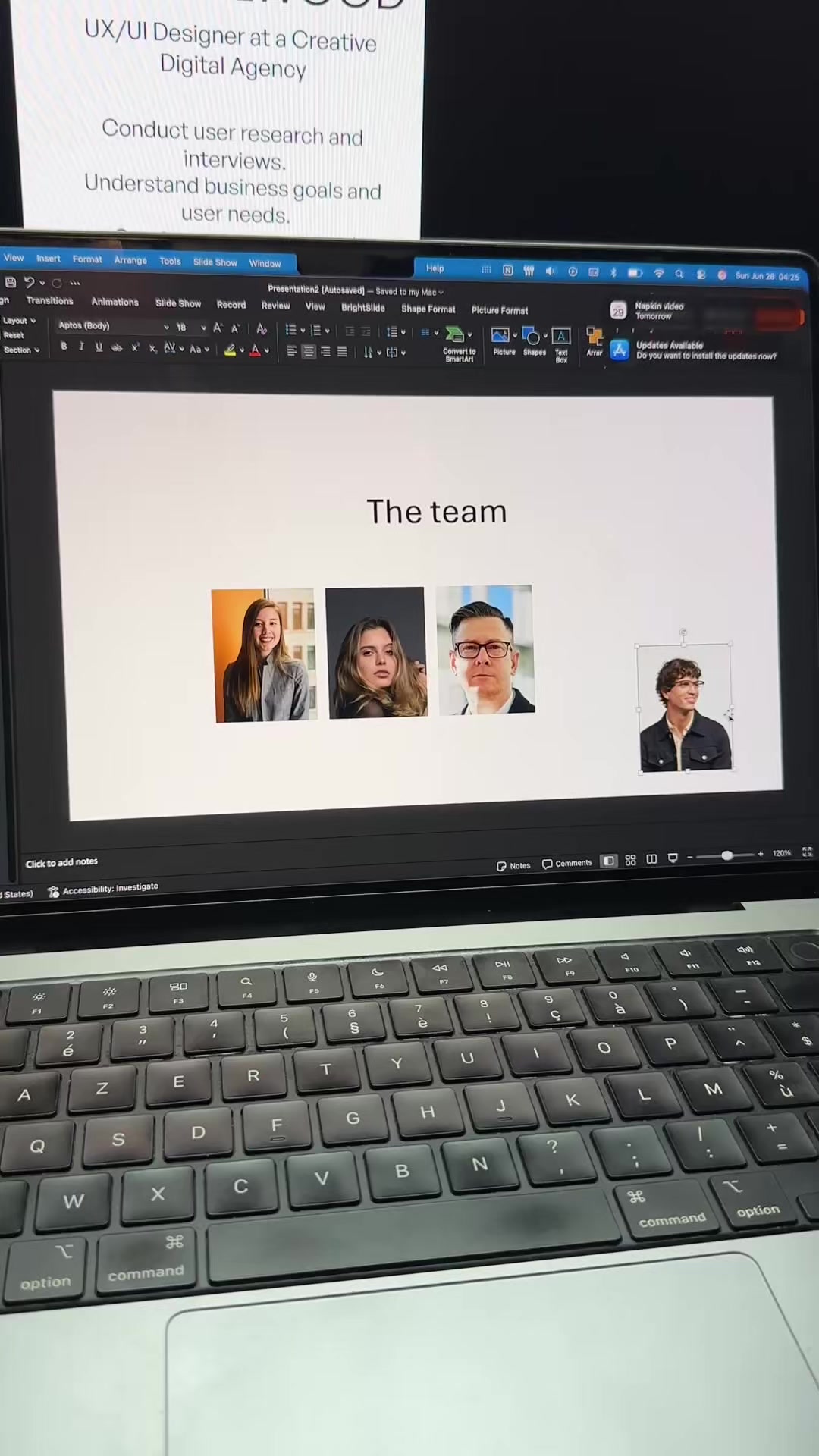Click the Justify alignment icon
Viewport: 819px width, 1456px height.
342,352
